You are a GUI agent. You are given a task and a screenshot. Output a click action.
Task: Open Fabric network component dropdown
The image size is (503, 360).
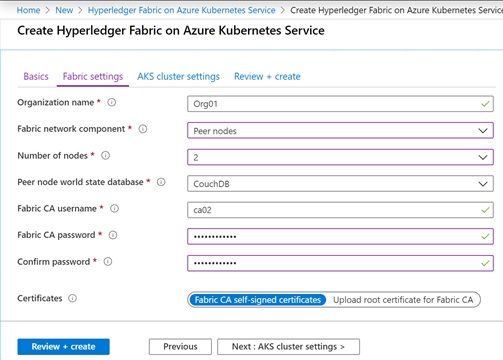(x=340, y=131)
